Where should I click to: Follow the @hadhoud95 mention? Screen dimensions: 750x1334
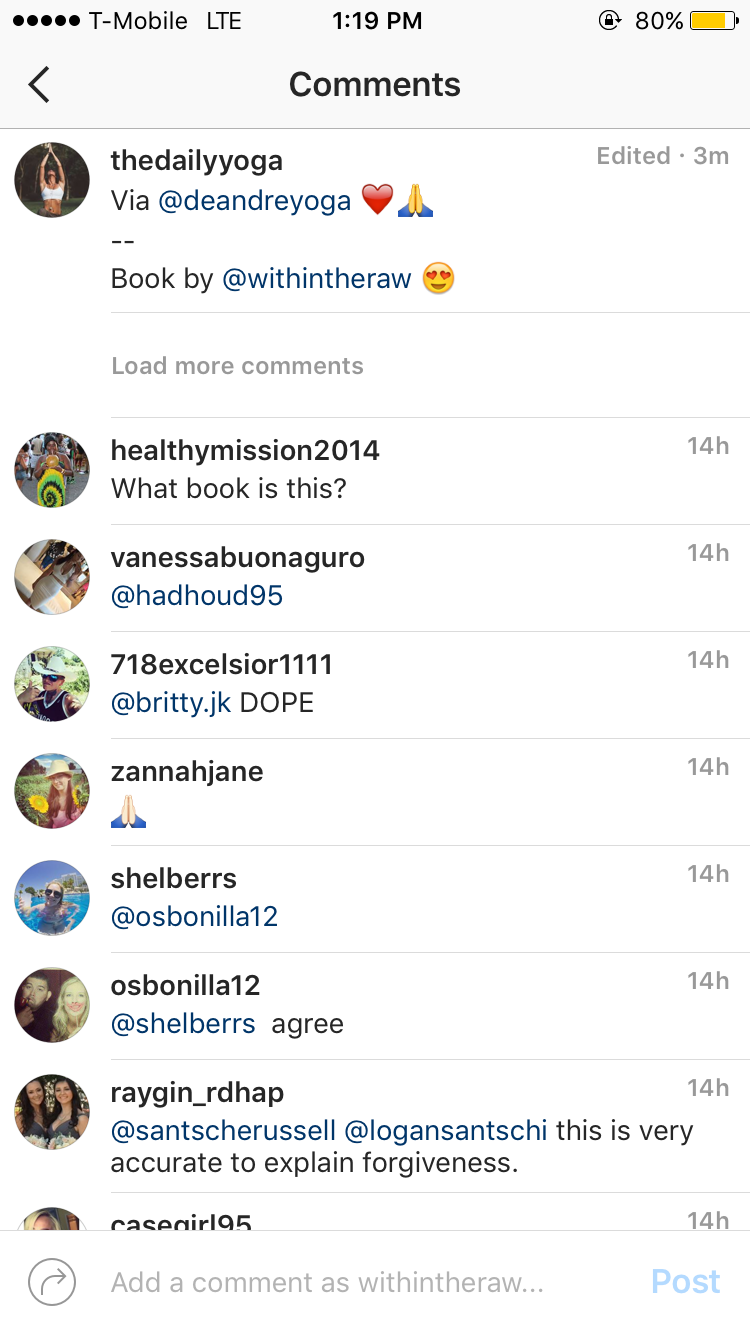coord(197,596)
